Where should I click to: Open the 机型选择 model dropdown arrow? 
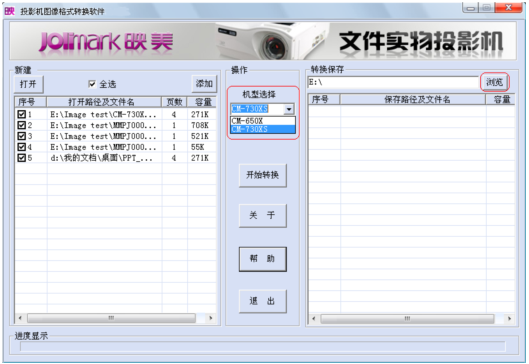tap(289, 109)
